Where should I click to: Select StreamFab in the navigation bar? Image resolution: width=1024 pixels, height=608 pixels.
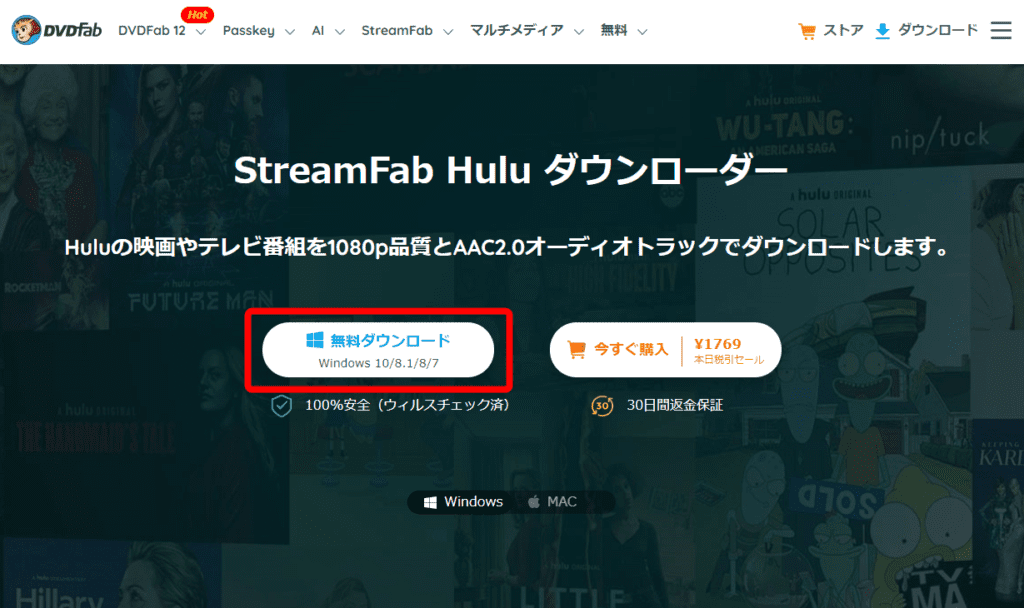pos(399,31)
